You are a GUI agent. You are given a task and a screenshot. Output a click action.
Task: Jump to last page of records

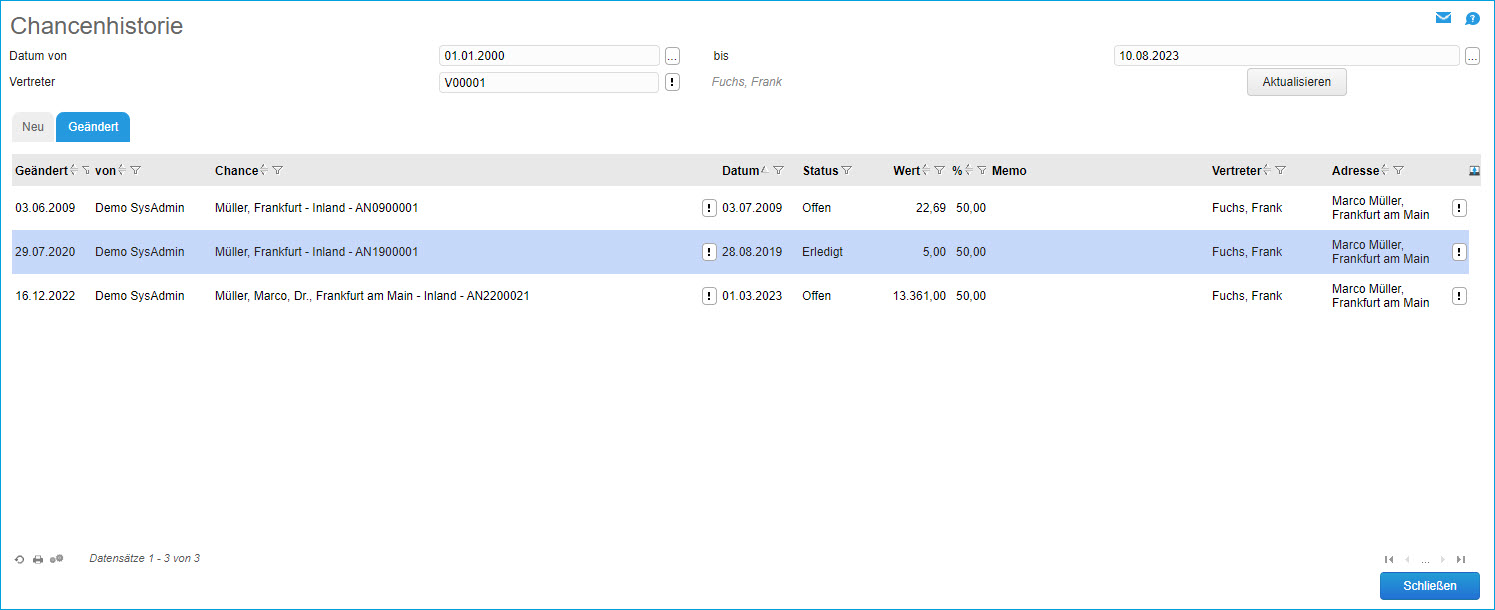click(1461, 559)
